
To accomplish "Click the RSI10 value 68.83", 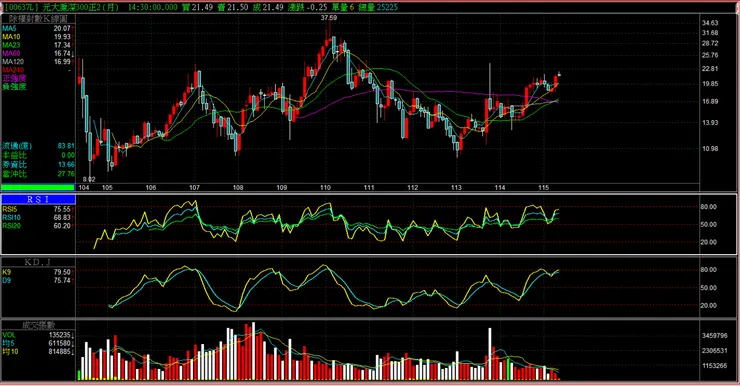I will 61,218.
